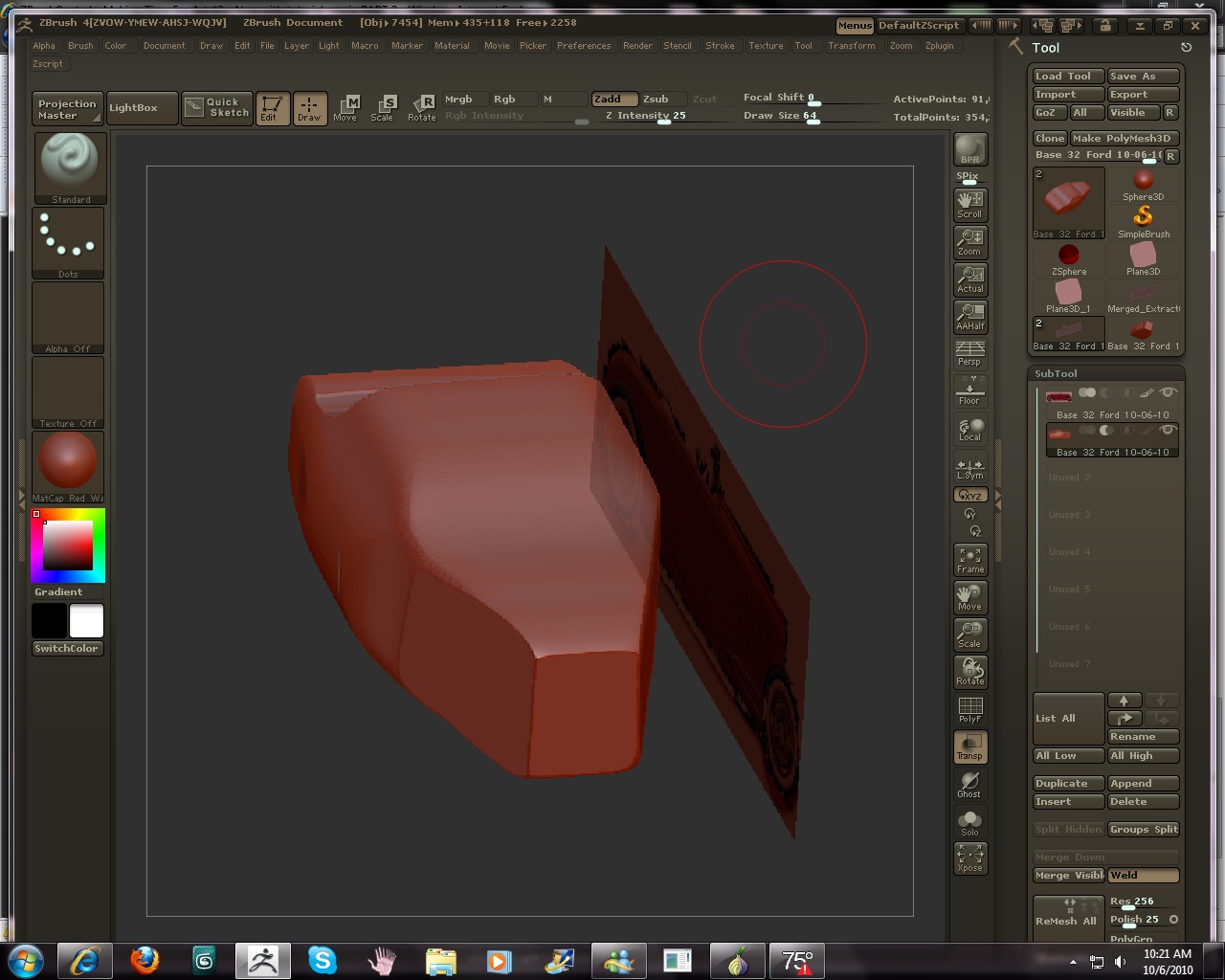
Task: Click the BPR render button
Action: pyautogui.click(x=970, y=150)
